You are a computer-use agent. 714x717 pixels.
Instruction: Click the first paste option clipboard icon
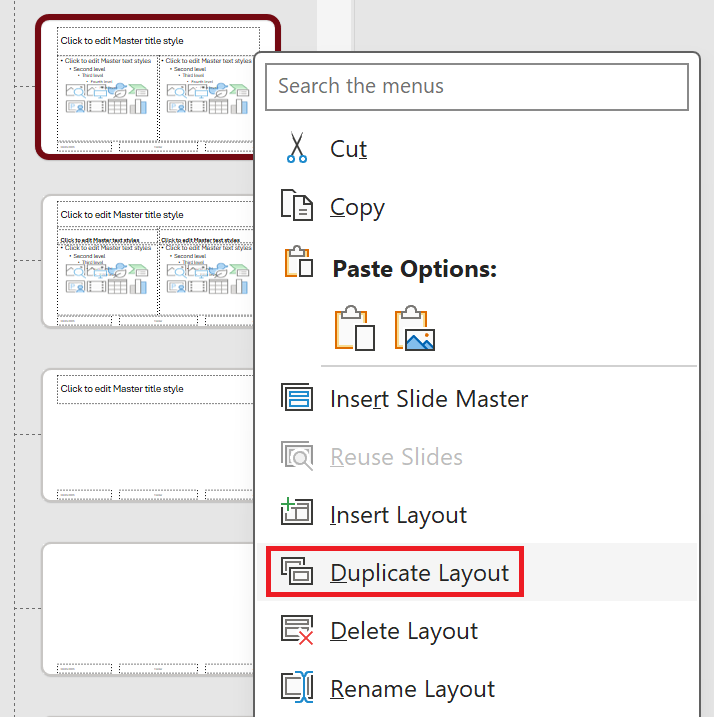pyautogui.click(x=355, y=328)
